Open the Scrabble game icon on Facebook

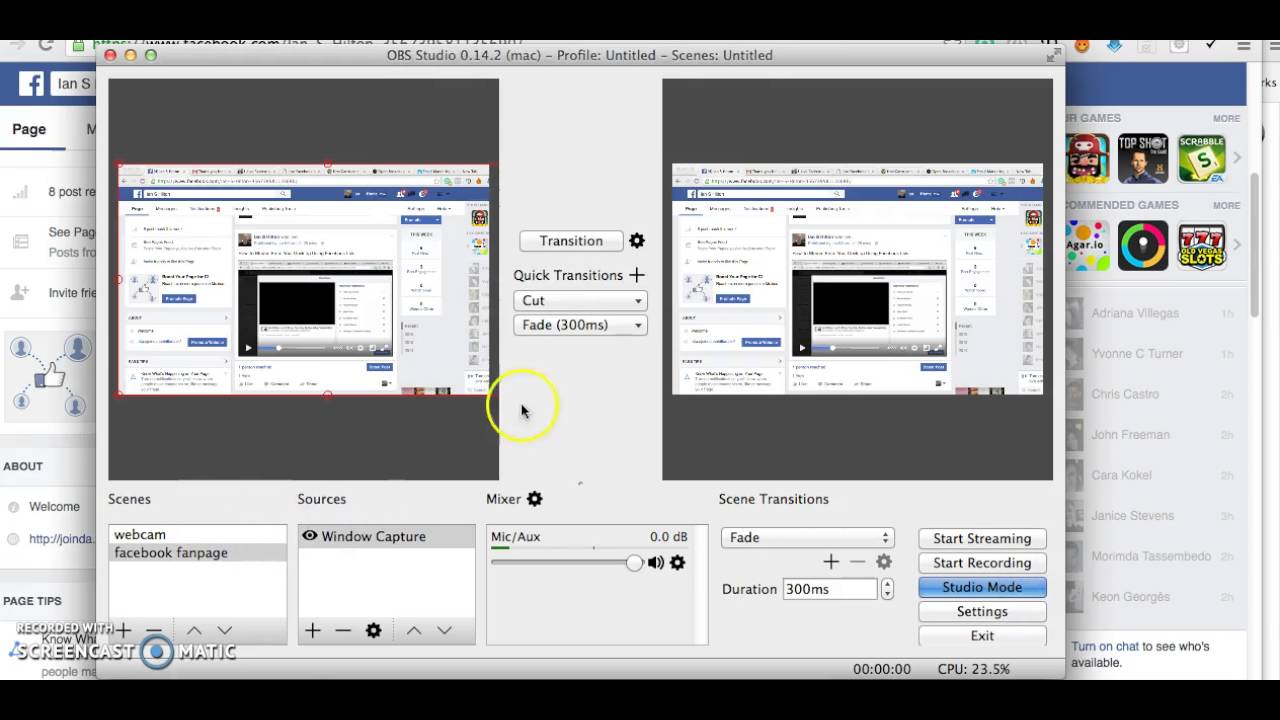pyautogui.click(x=1201, y=158)
